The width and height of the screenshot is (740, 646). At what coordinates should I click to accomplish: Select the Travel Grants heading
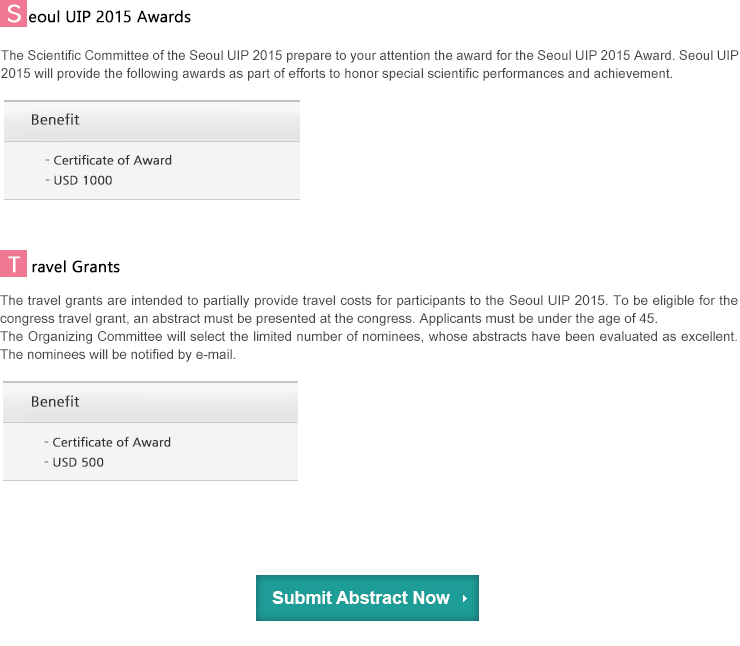(60, 264)
